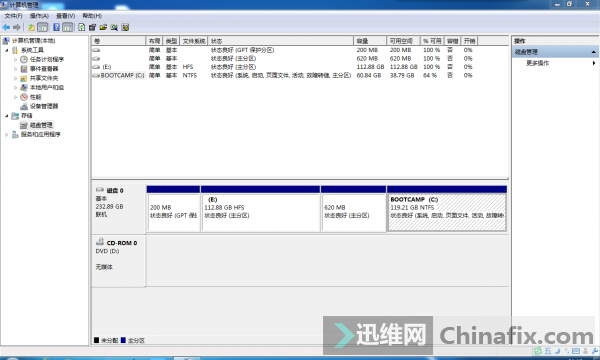Click the blue Back arrow in toolbar
This screenshot has width=600, height=360.
tap(6, 27)
